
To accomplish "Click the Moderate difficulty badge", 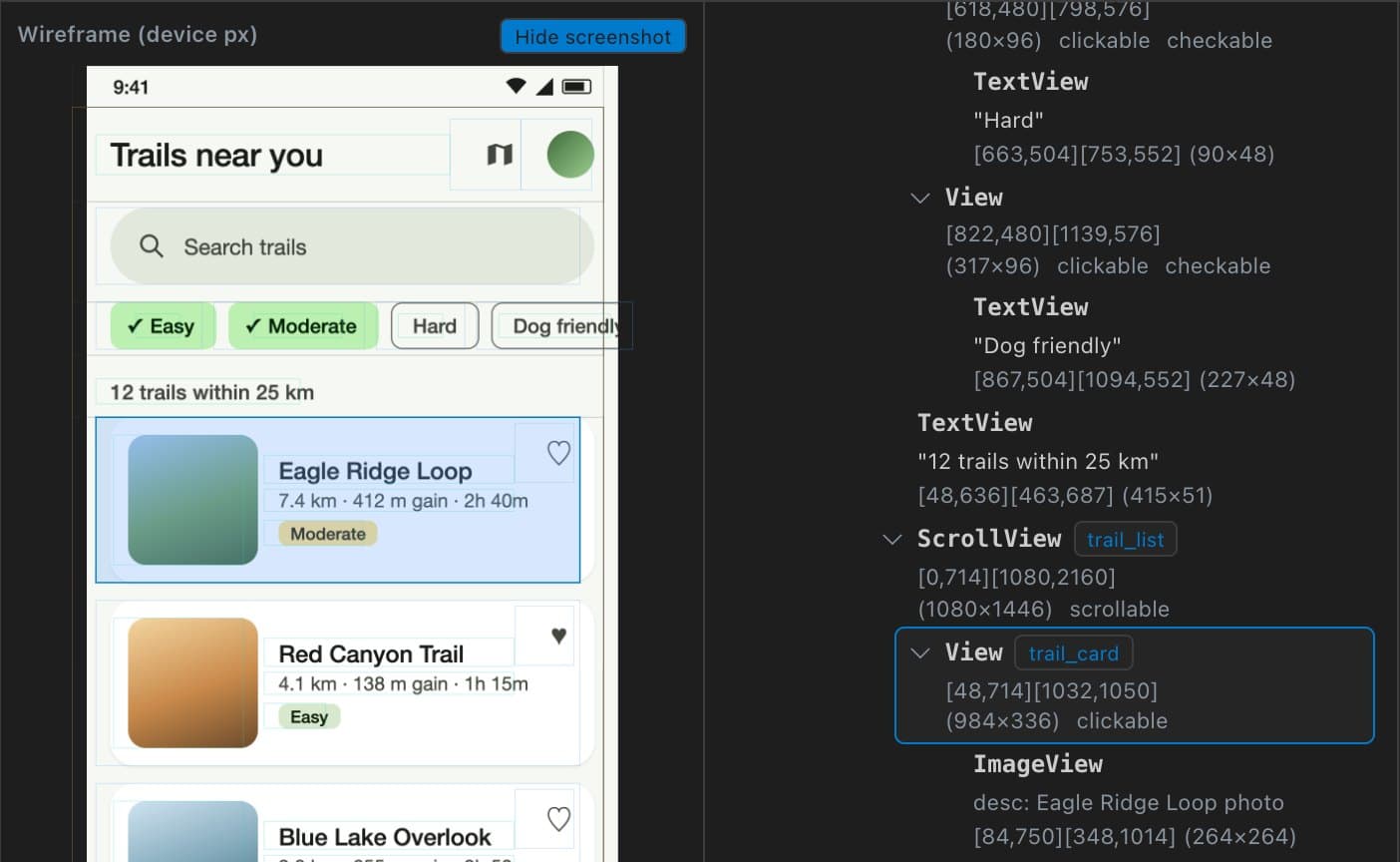I will [x=328, y=534].
